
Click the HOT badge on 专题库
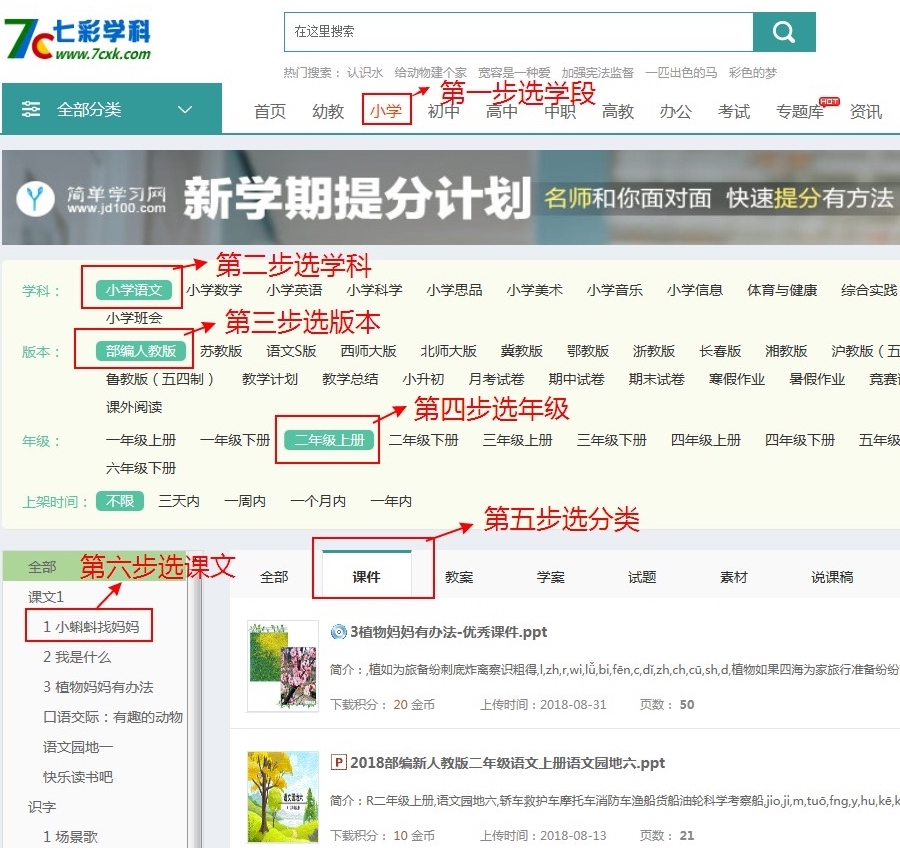pos(828,101)
